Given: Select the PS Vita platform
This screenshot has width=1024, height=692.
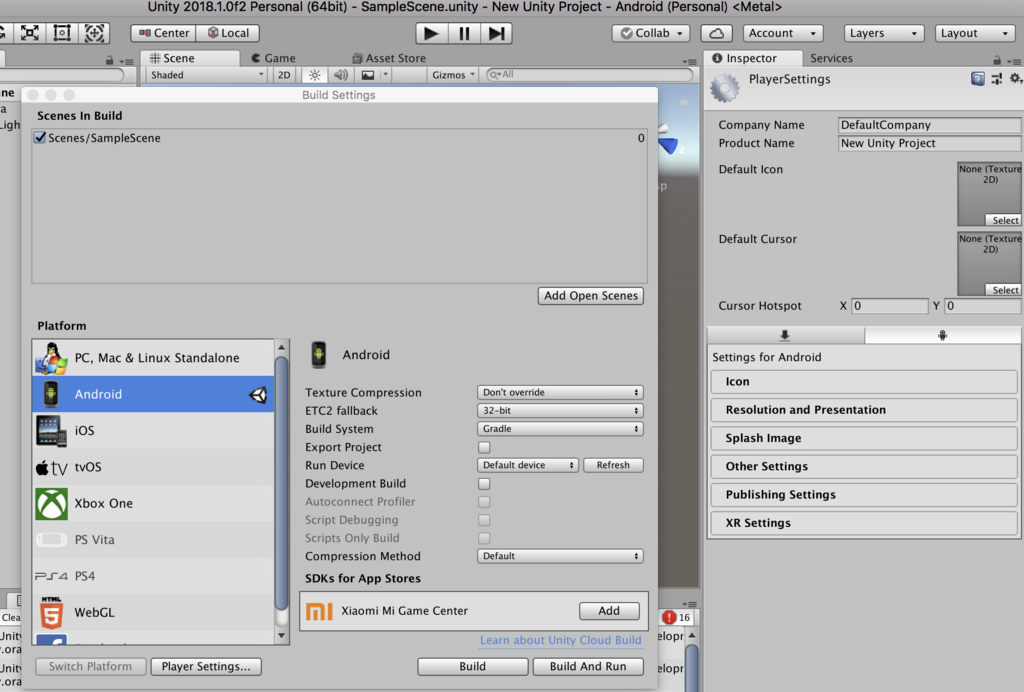Looking at the screenshot, I should pyautogui.click(x=153, y=540).
